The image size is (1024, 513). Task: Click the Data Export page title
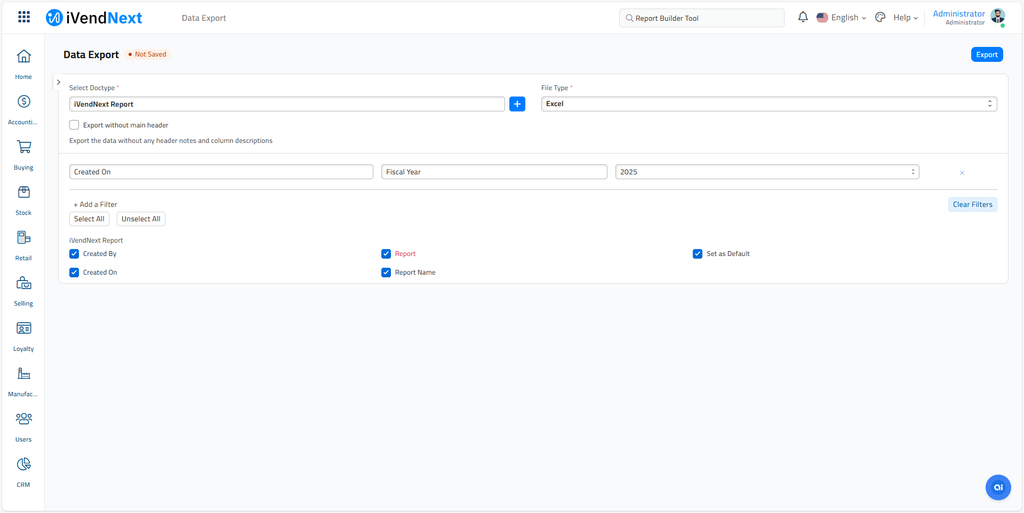91,55
